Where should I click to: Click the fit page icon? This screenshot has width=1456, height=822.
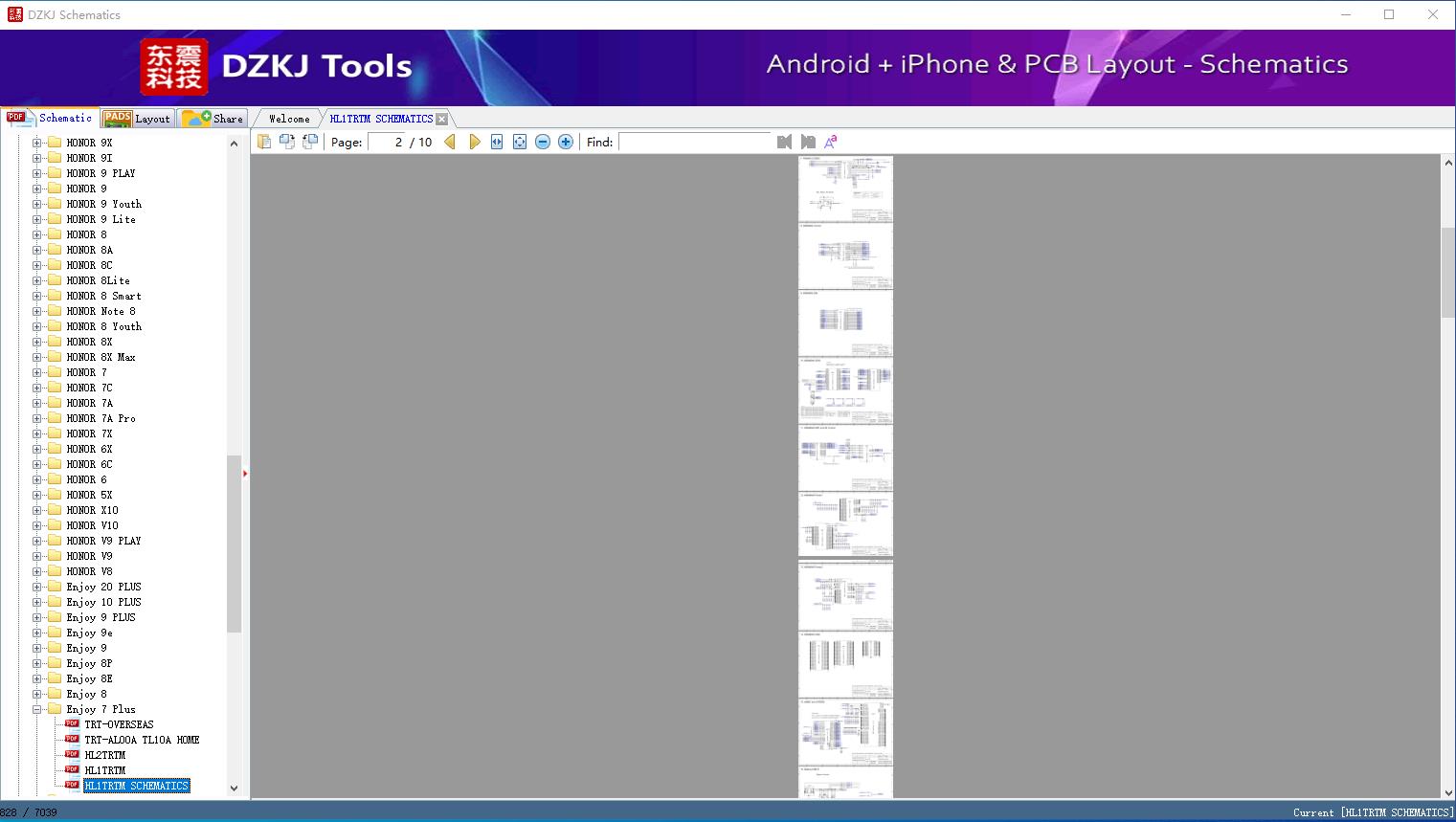click(x=520, y=142)
